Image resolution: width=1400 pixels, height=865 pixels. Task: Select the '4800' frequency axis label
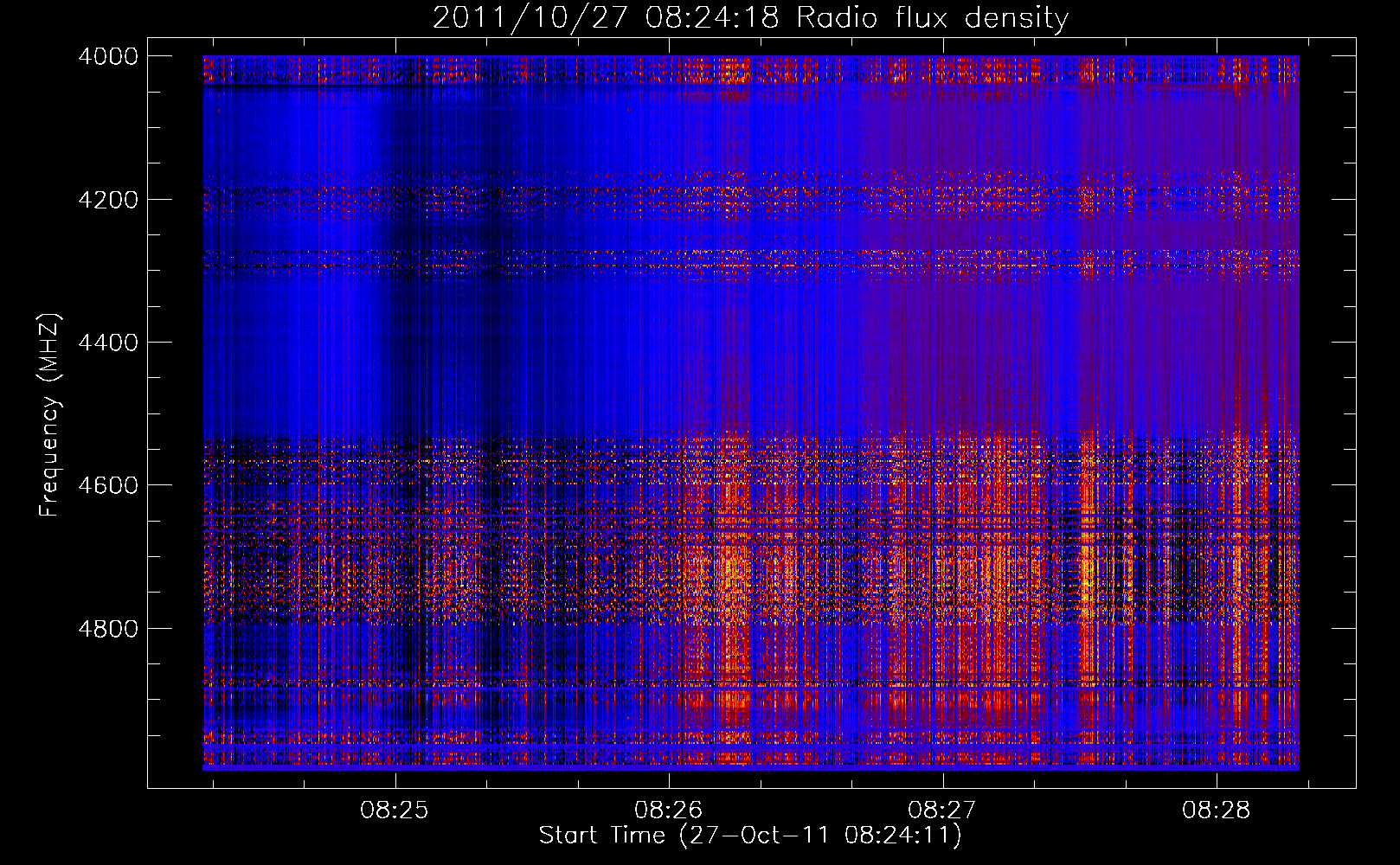click(x=108, y=629)
